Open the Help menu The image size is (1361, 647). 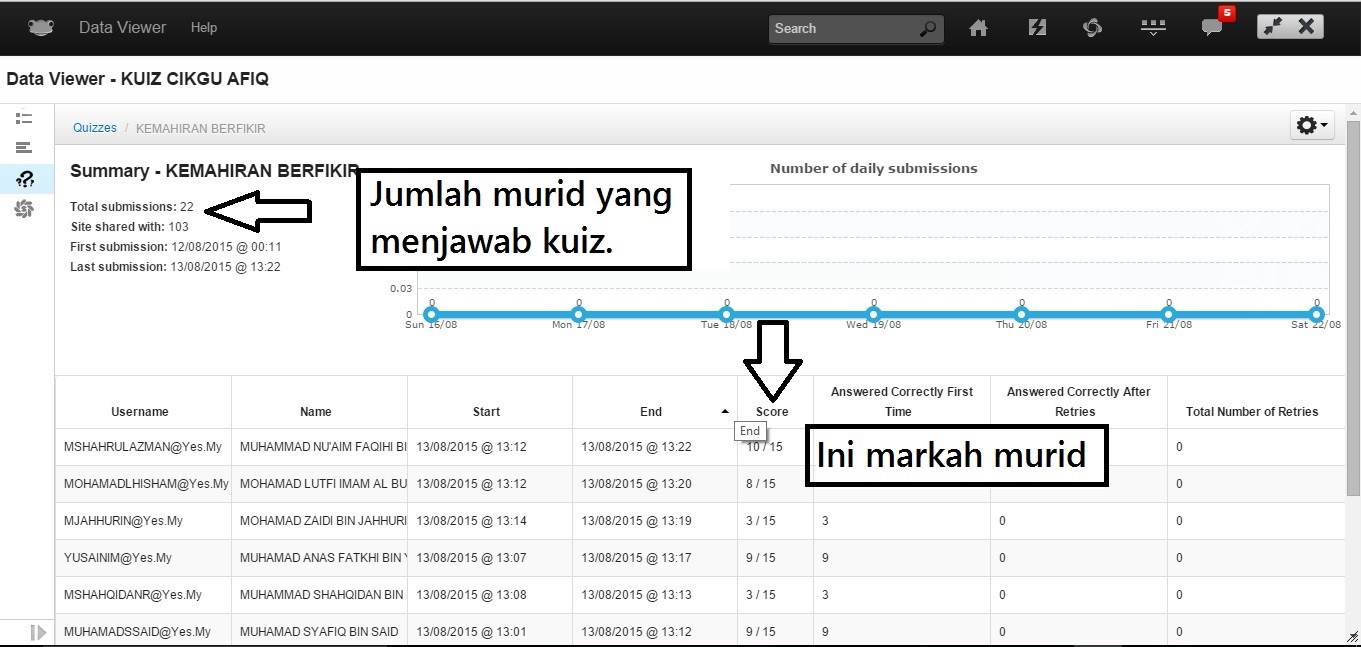click(204, 27)
